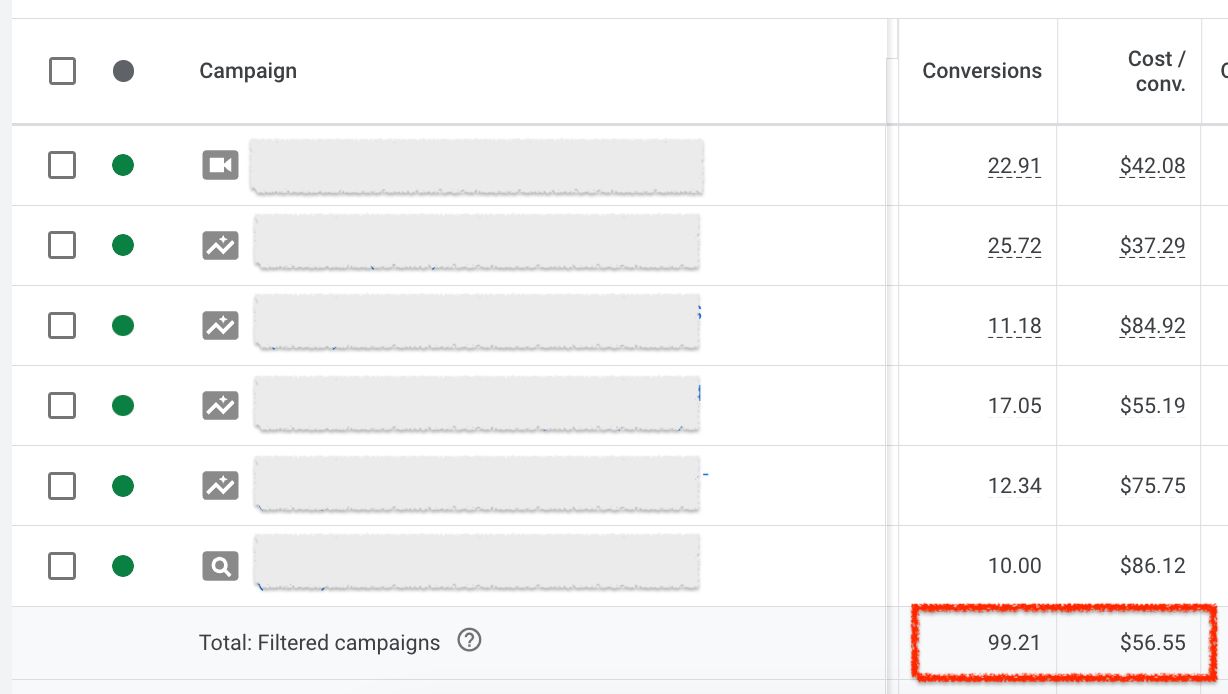Select the Video campaign type icon
Viewport: 1228px width, 694px height.
click(220, 165)
